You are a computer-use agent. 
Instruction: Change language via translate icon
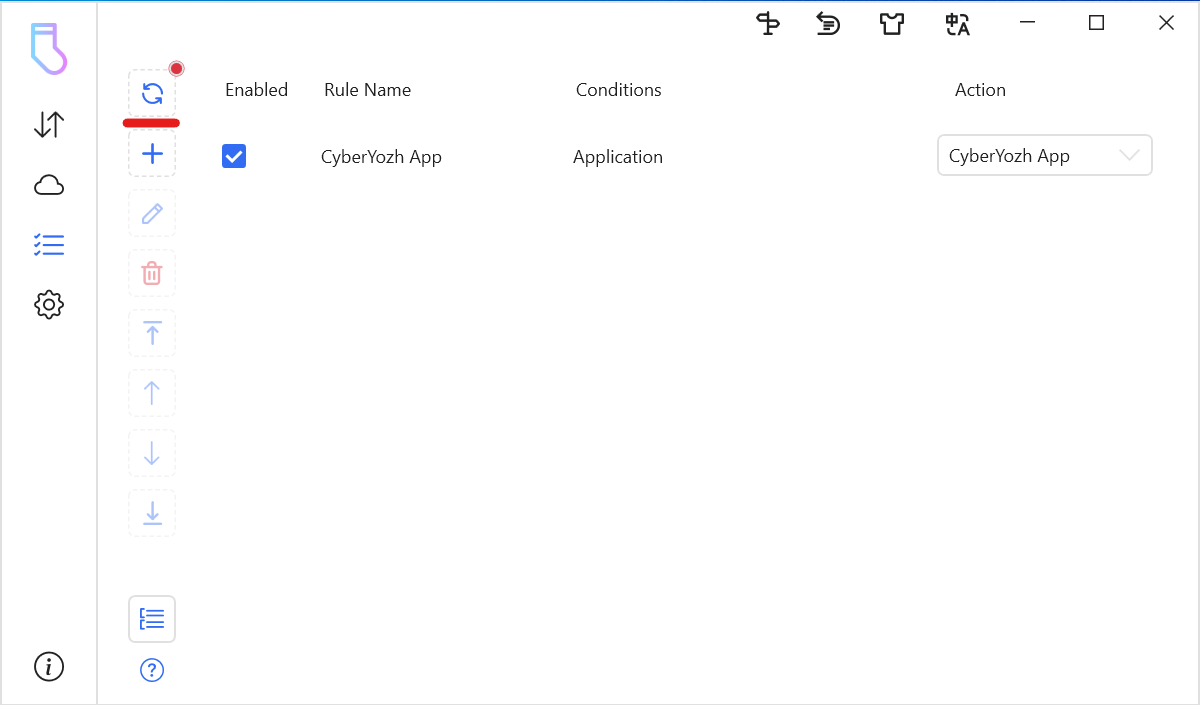(957, 24)
